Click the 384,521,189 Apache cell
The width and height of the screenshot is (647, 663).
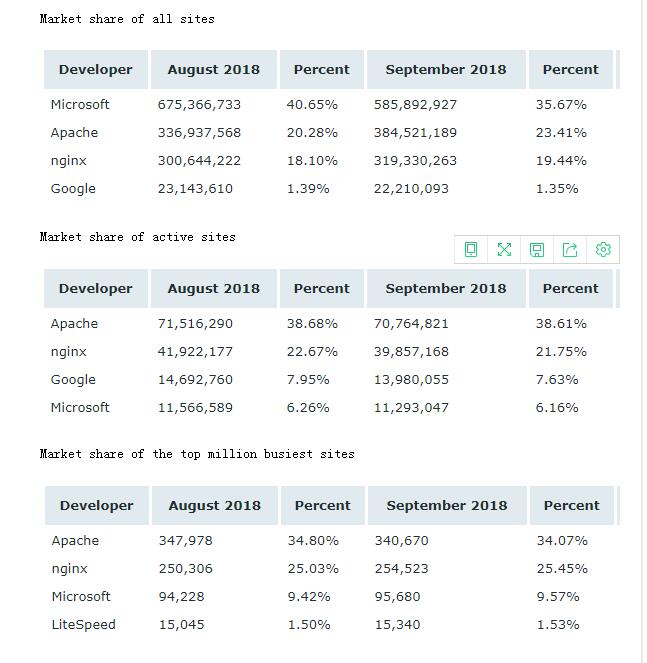tap(415, 133)
